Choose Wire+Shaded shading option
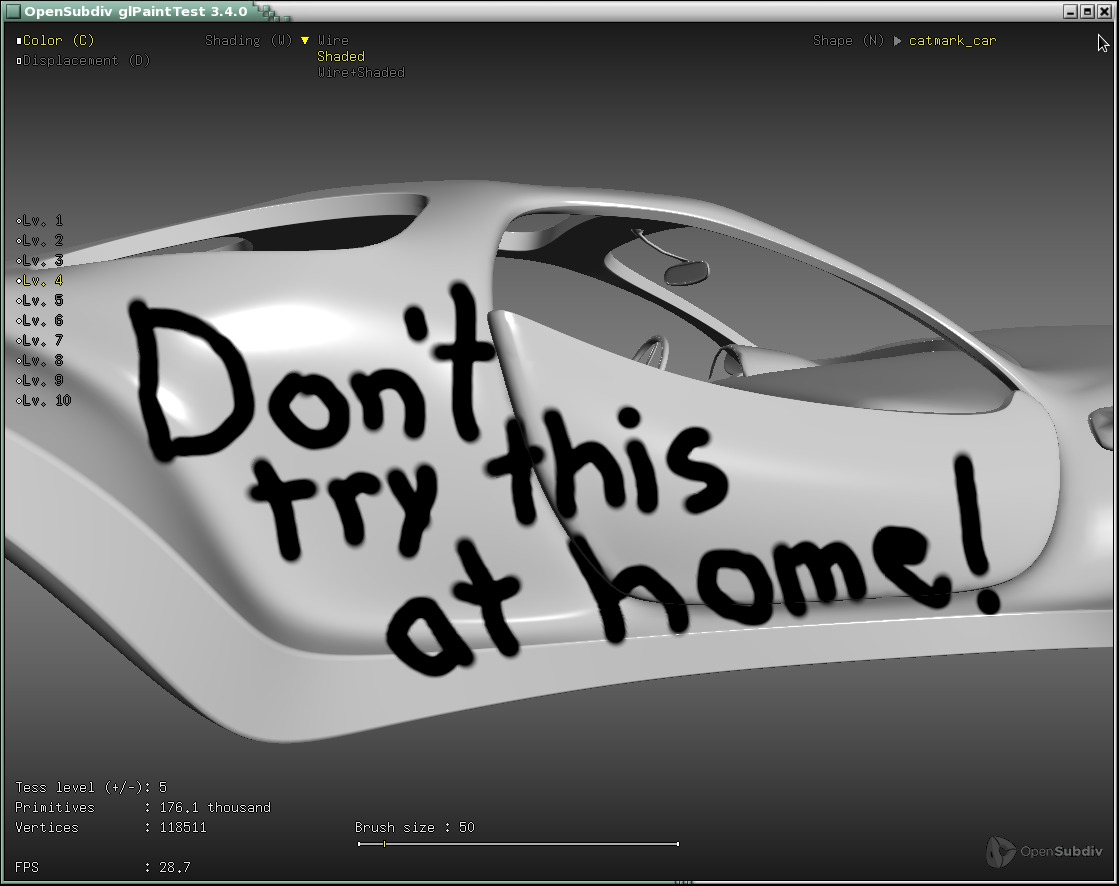The height and width of the screenshot is (886, 1119). pos(360,73)
